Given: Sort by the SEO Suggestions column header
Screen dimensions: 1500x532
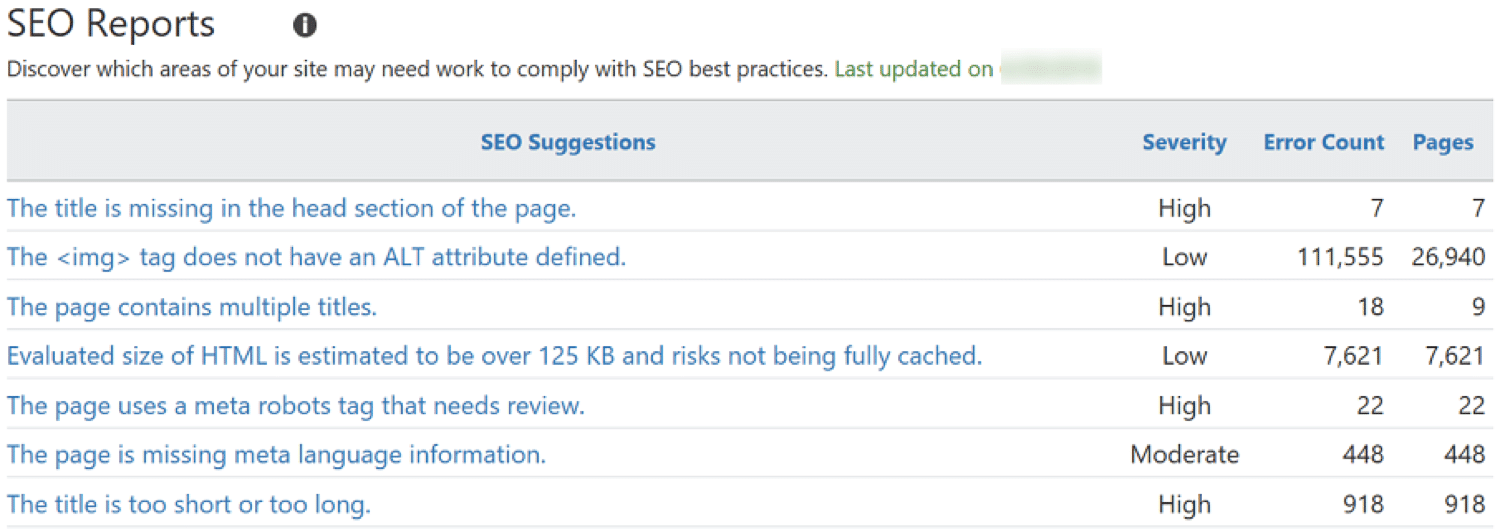Looking at the screenshot, I should click(568, 142).
